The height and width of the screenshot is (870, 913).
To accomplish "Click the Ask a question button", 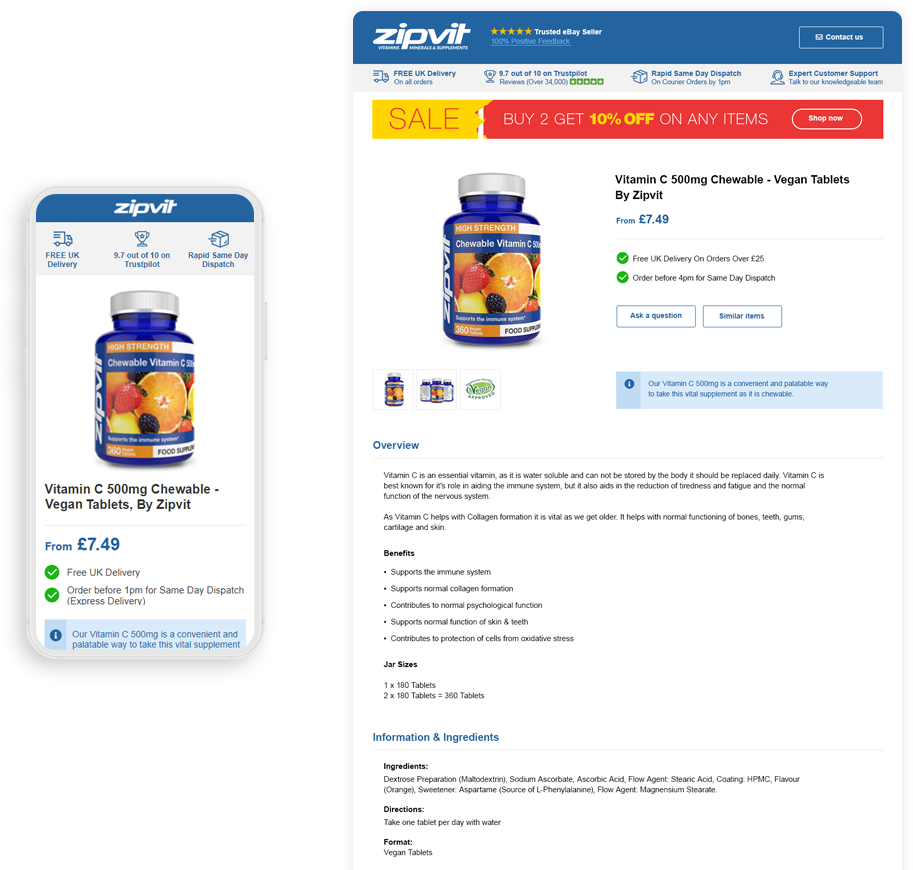I will pos(656,316).
